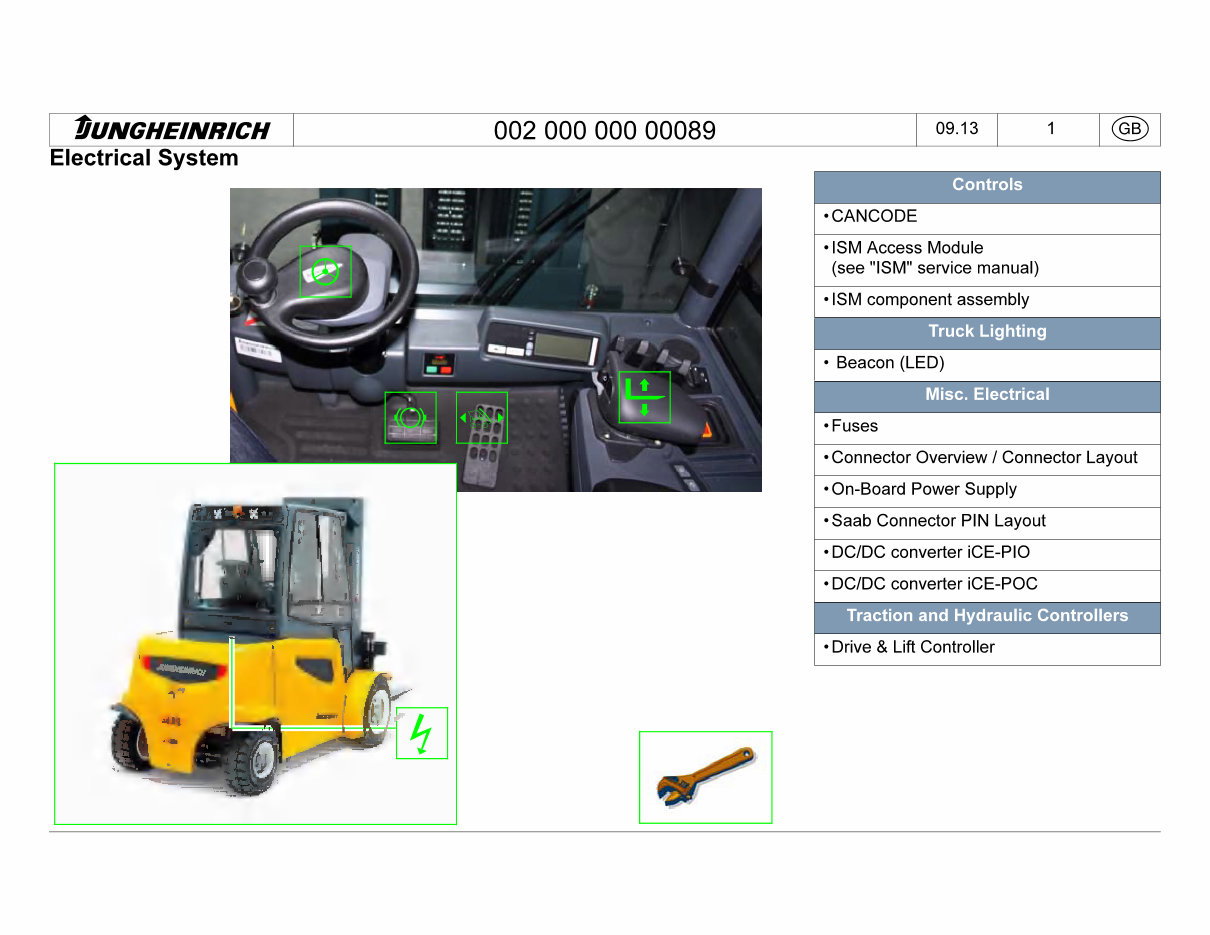The image size is (1210, 935).
Task: Select the brake pedal hotspot icon
Action: 411,417
